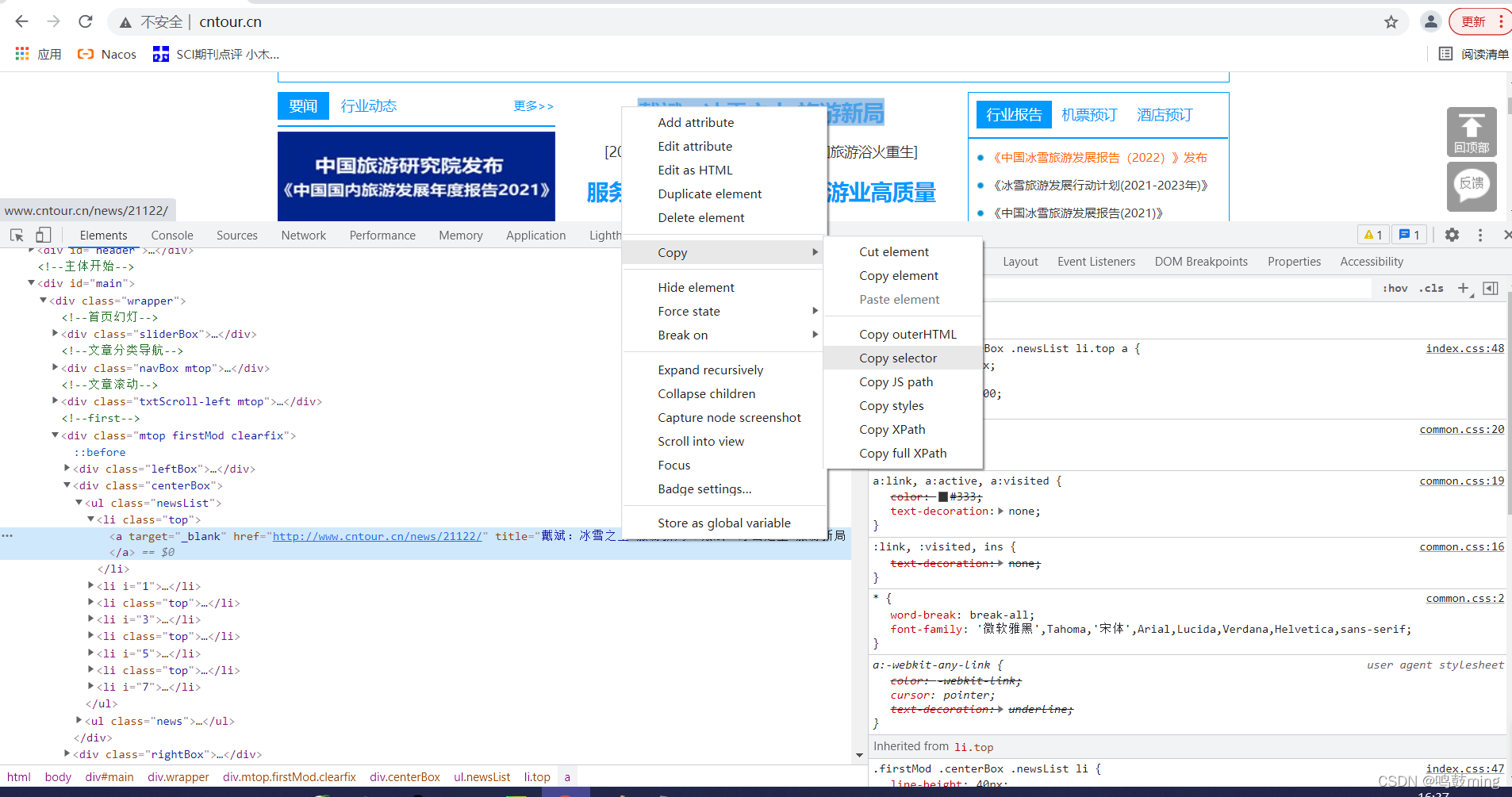
Task: Activate the inspect element picker icon
Action: [17, 235]
